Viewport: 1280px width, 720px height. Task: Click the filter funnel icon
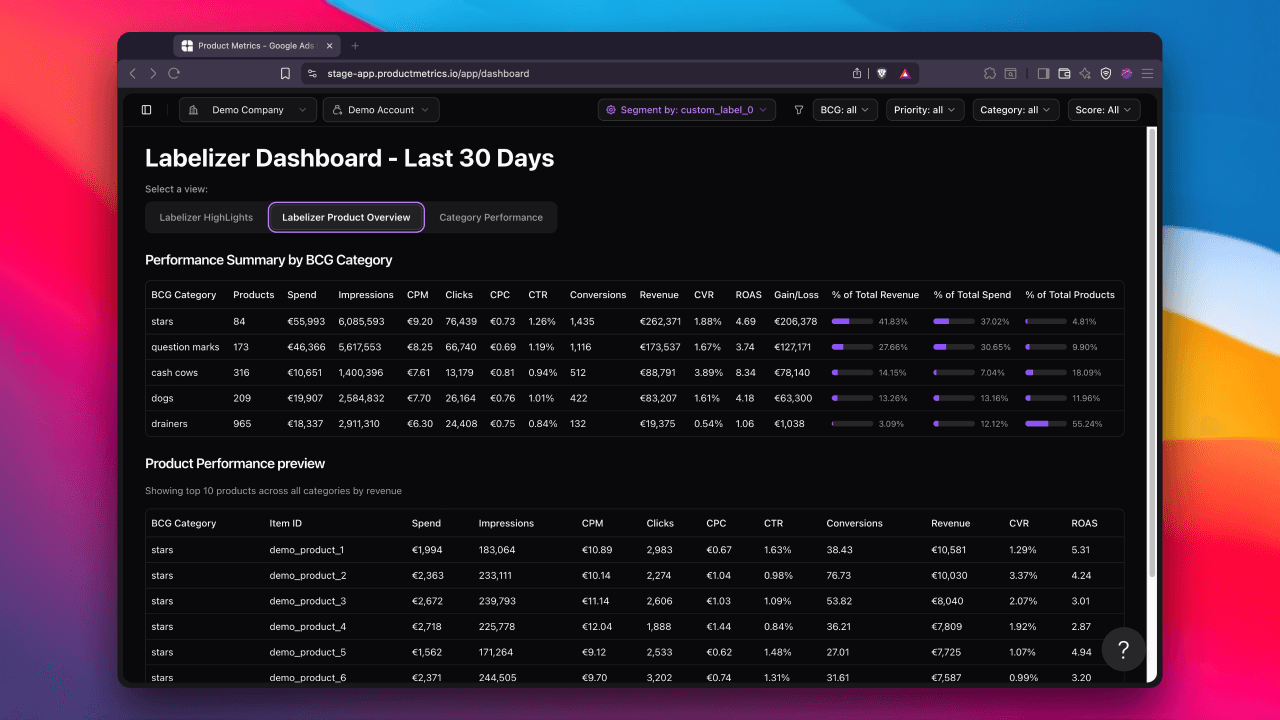tap(799, 110)
